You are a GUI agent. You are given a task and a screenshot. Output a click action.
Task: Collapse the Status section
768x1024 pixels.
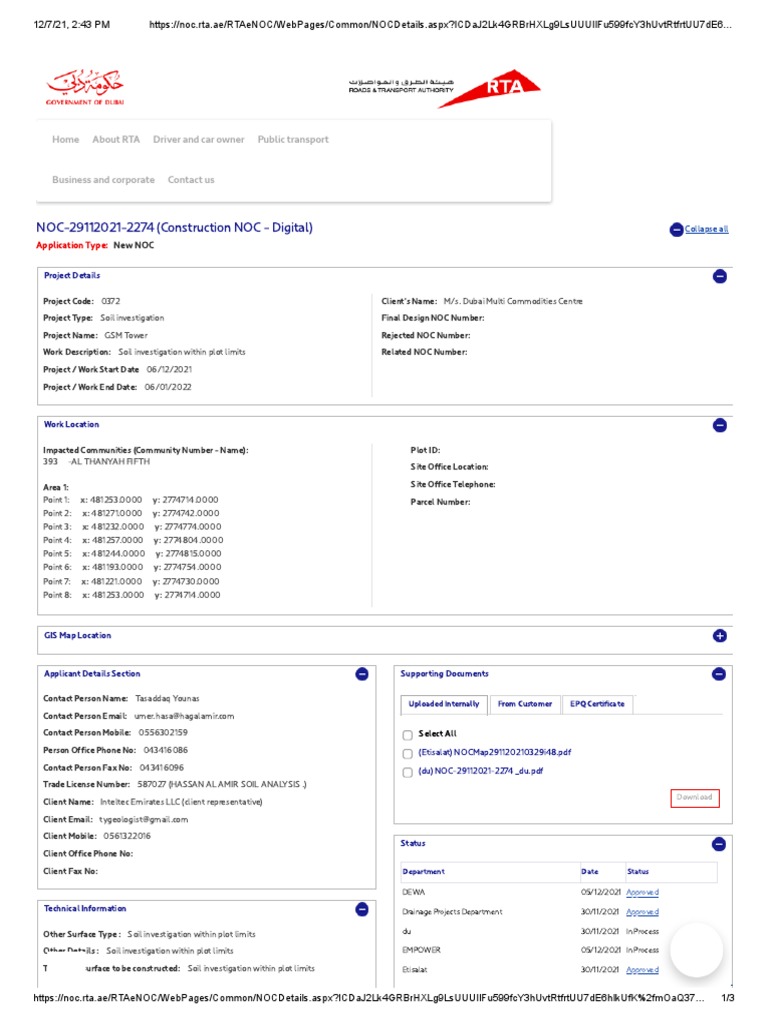719,844
